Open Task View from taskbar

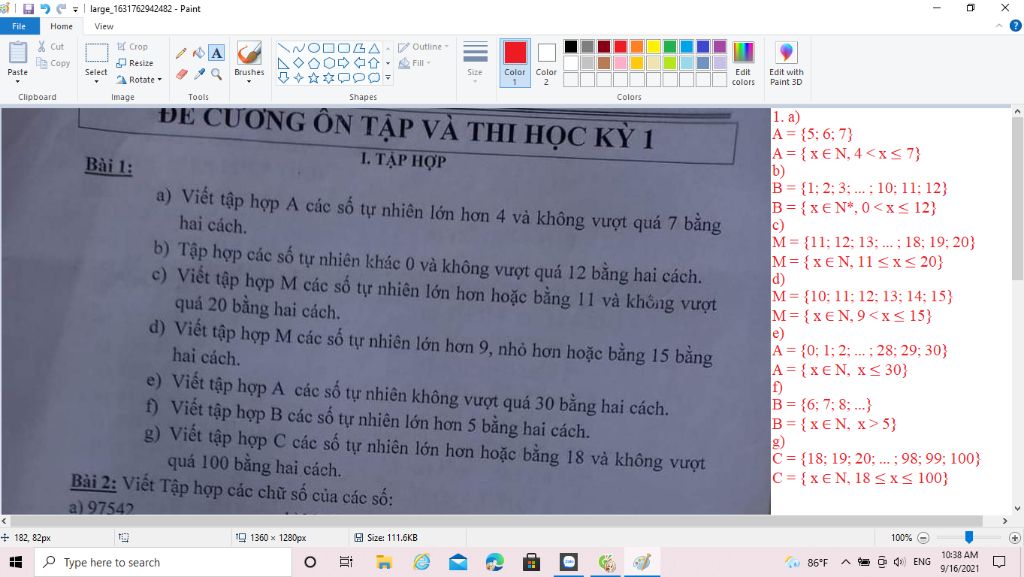click(346, 562)
